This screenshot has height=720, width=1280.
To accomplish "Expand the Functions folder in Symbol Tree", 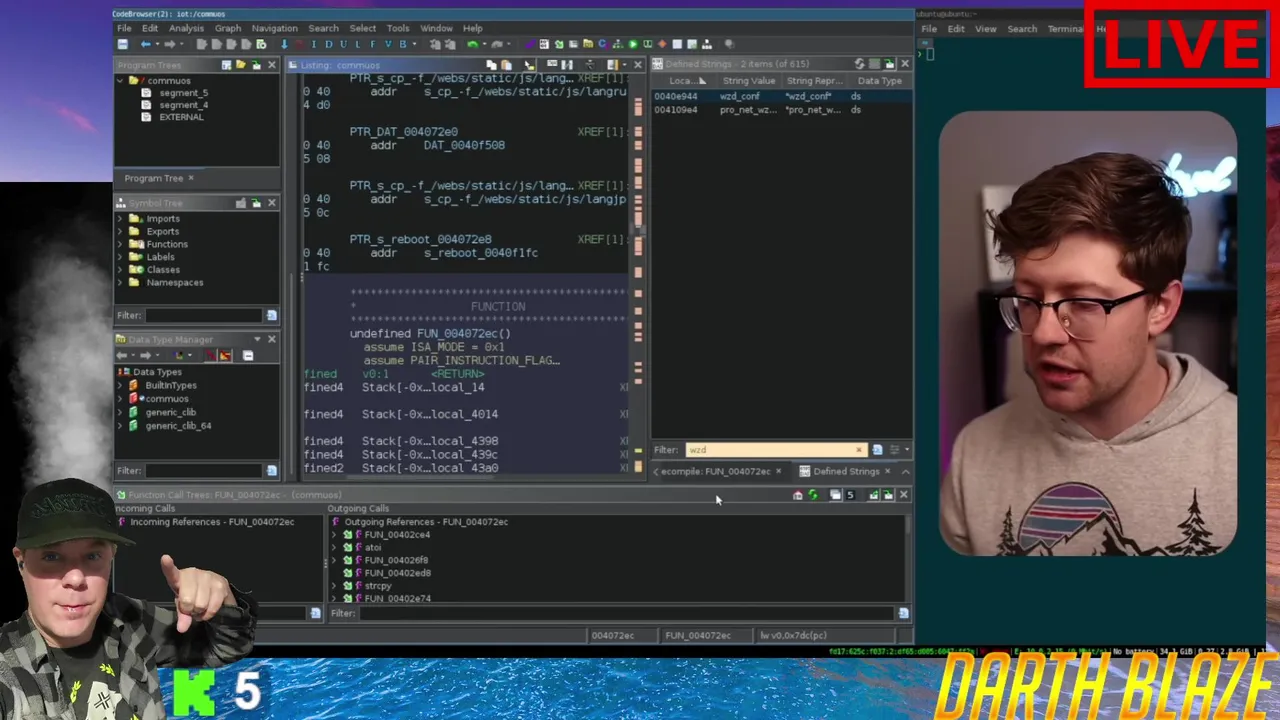I will pos(121,244).
